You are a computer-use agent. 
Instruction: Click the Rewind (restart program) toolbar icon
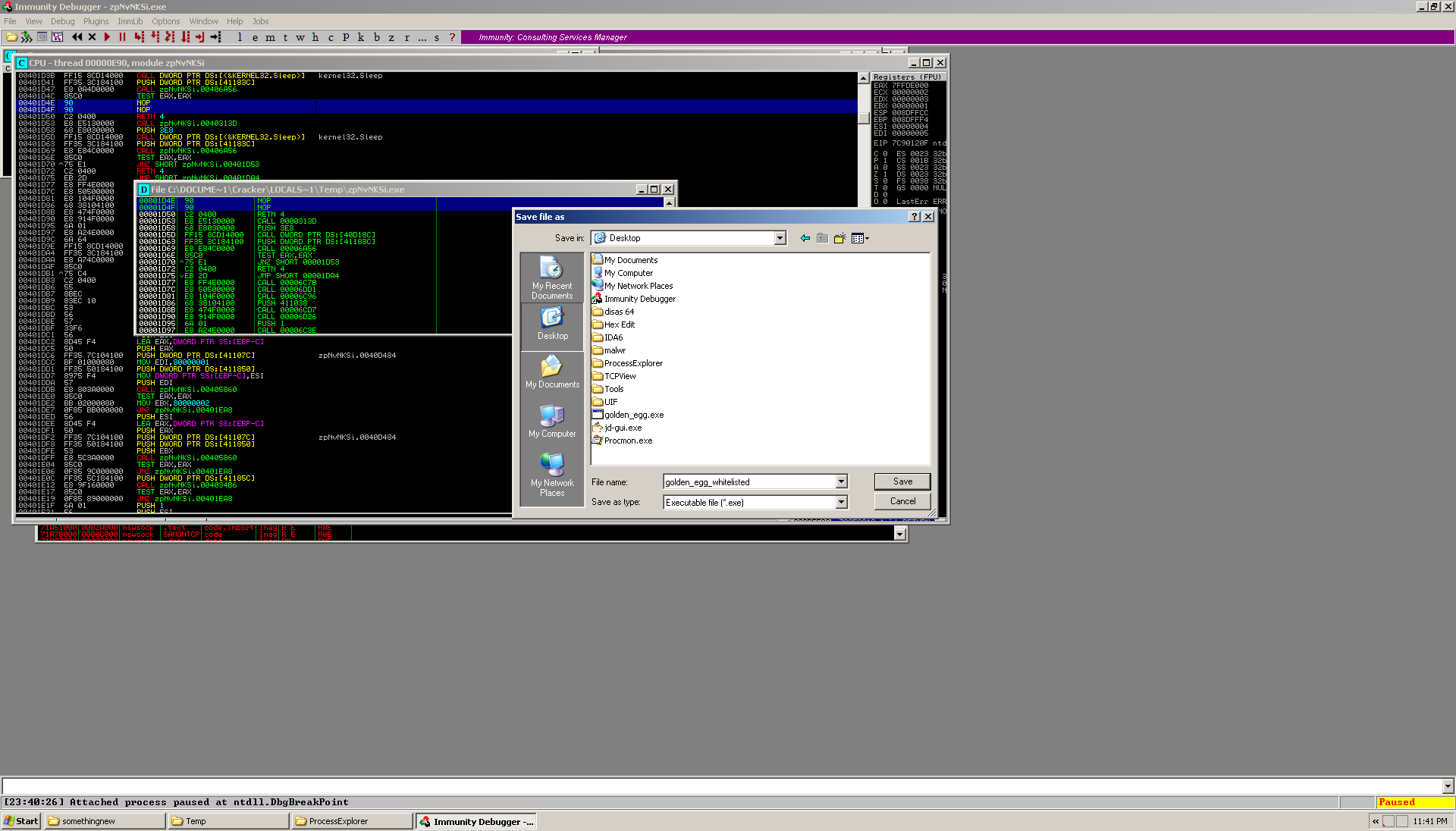click(x=77, y=36)
